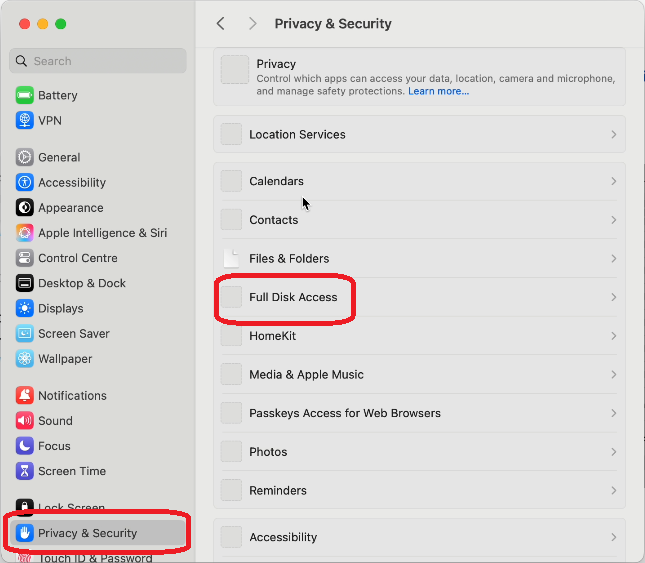The height and width of the screenshot is (563, 645).
Task: Click the Focus moon icon
Action: point(25,446)
